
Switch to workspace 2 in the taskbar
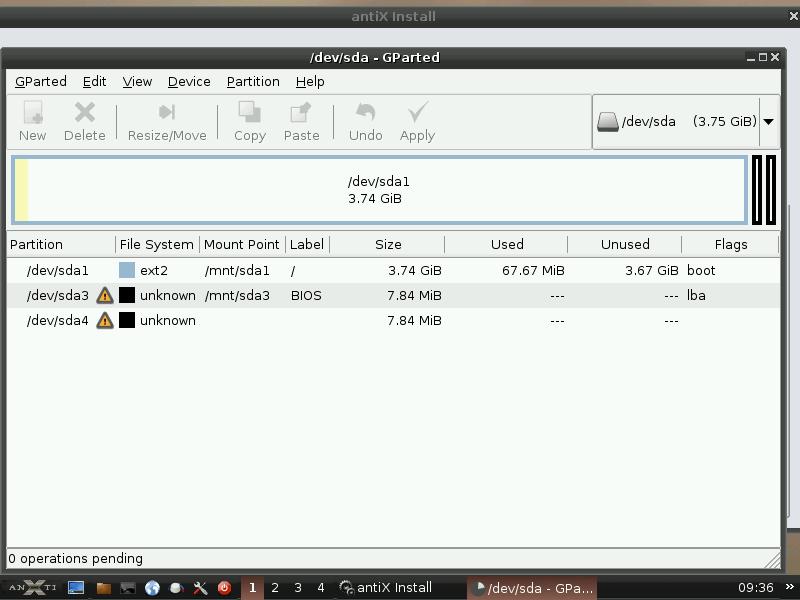[275, 588]
